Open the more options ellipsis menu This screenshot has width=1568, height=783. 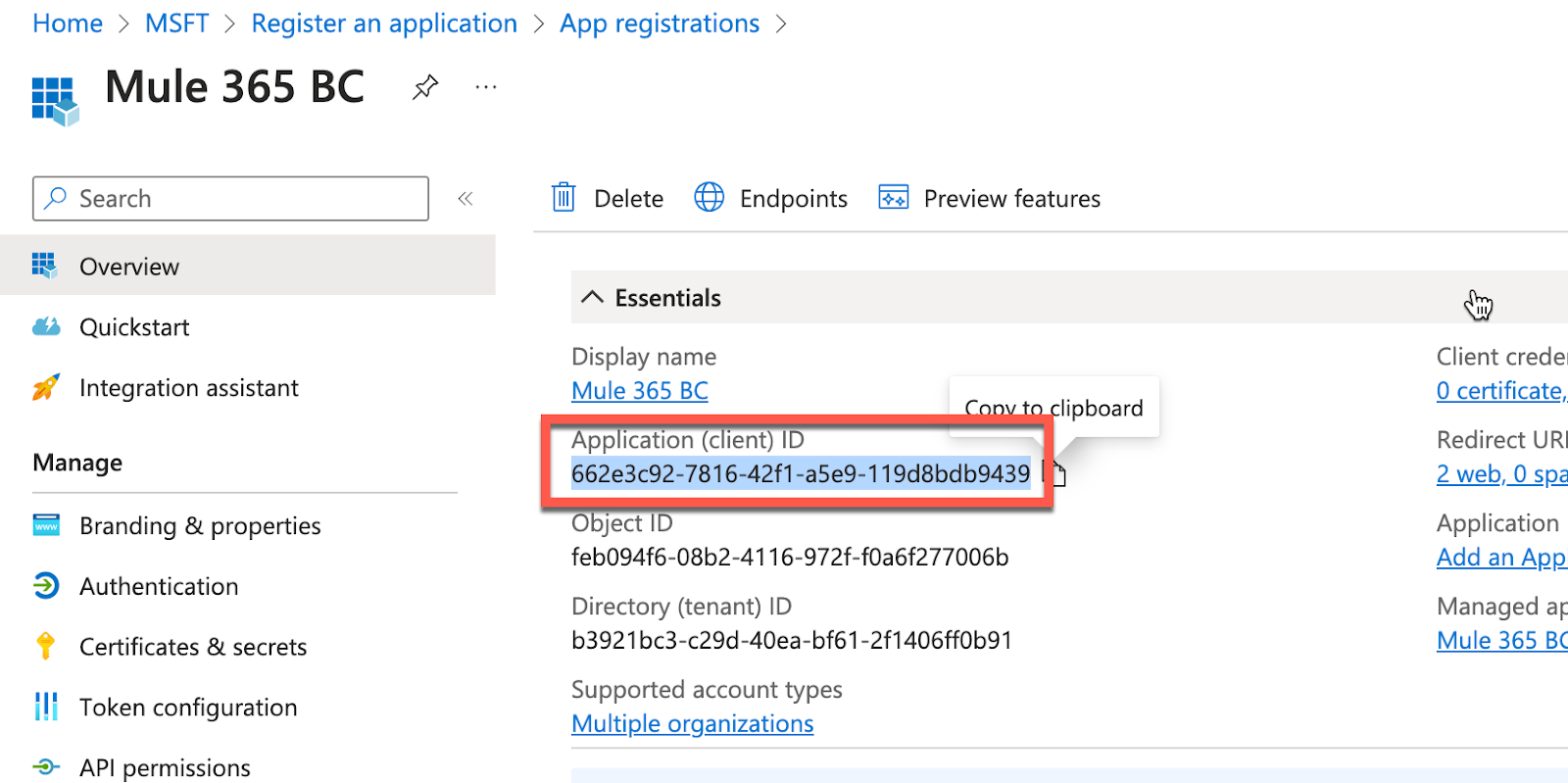486,87
